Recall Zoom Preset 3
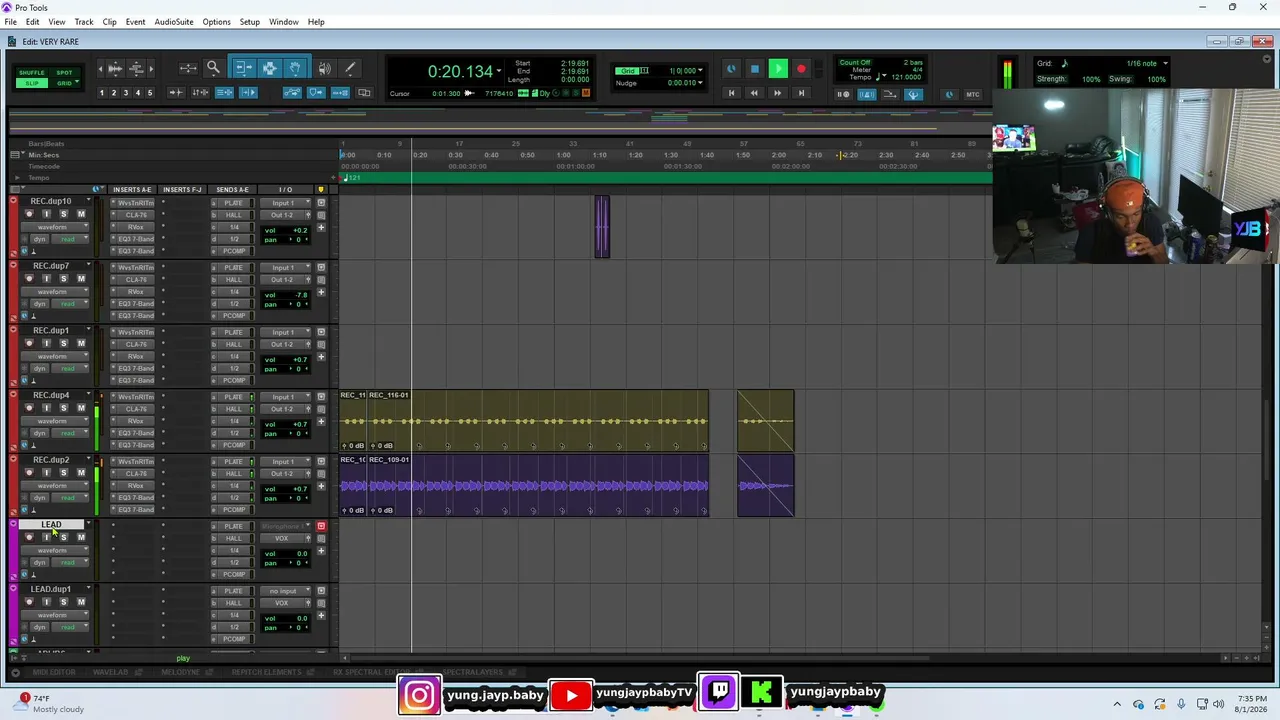The width and height of the screenshot is (1280, 720). [x=126, y=93]
